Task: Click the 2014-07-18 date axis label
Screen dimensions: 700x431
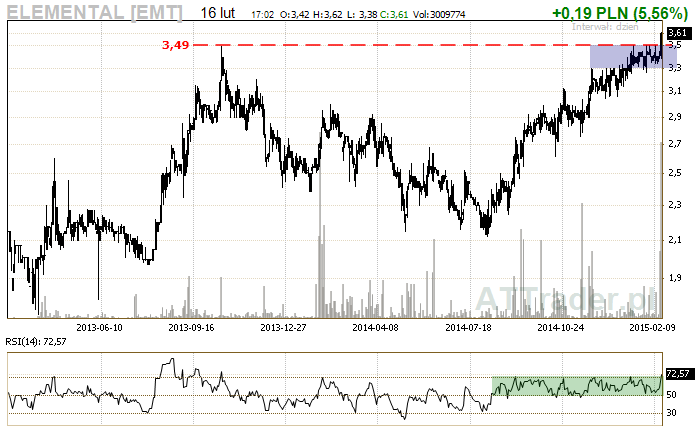Action: pos(468,327)
